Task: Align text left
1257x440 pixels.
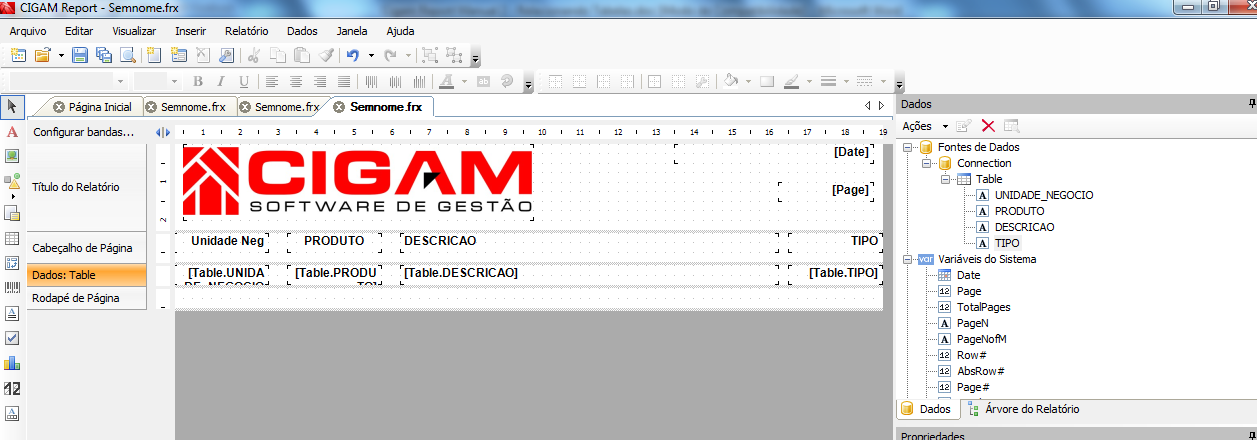Action: 271,81
